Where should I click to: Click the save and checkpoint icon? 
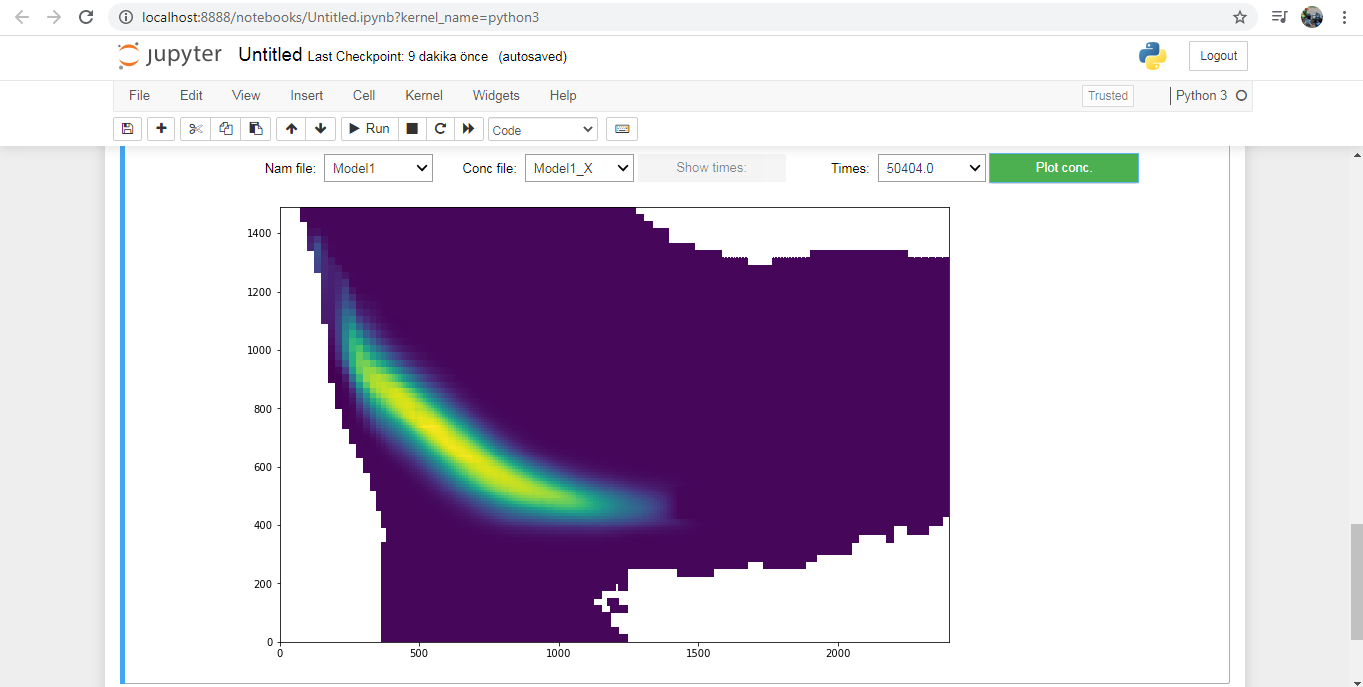click(127, 129)
